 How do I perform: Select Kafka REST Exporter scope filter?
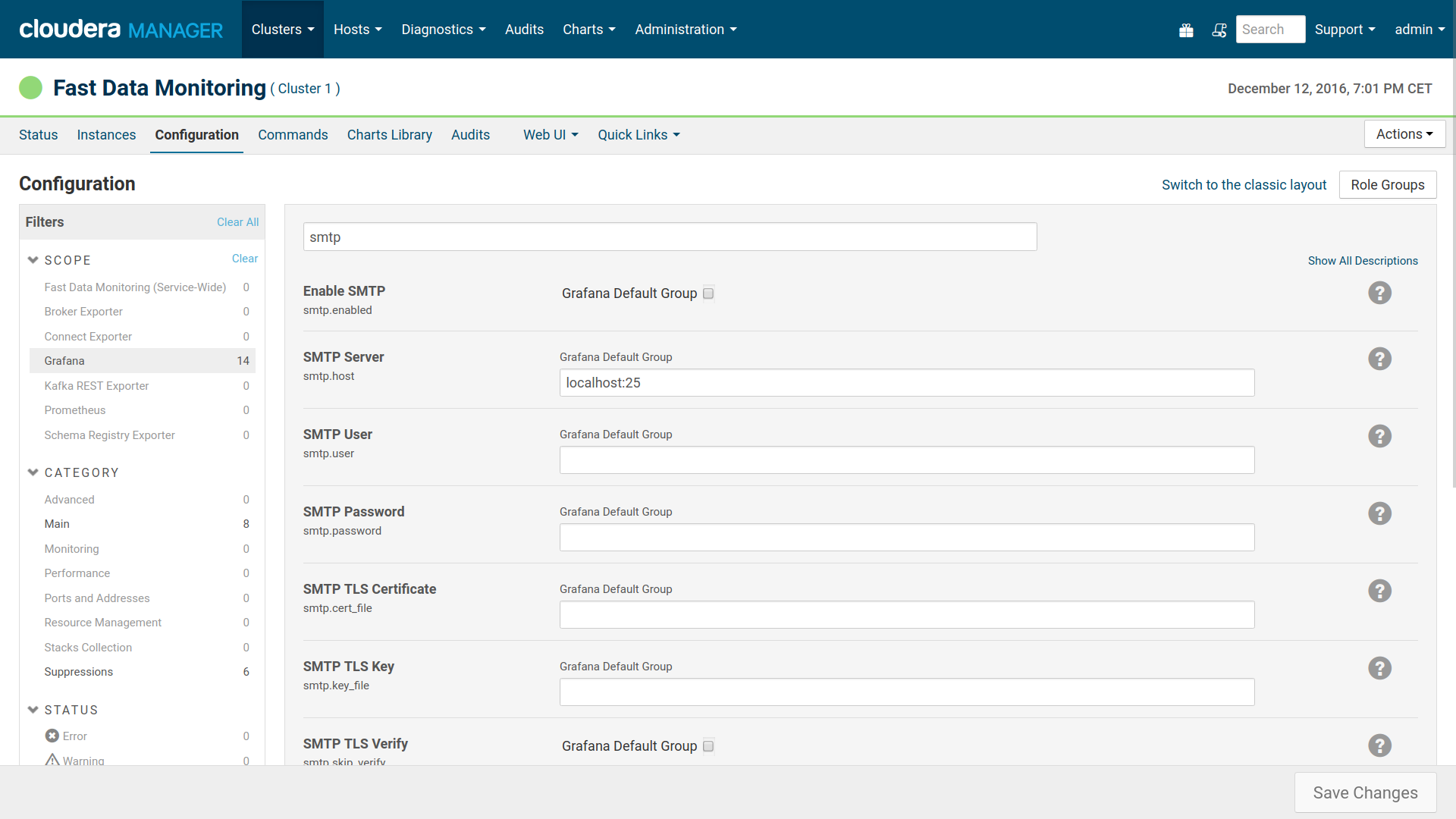[x=143, y=386]
